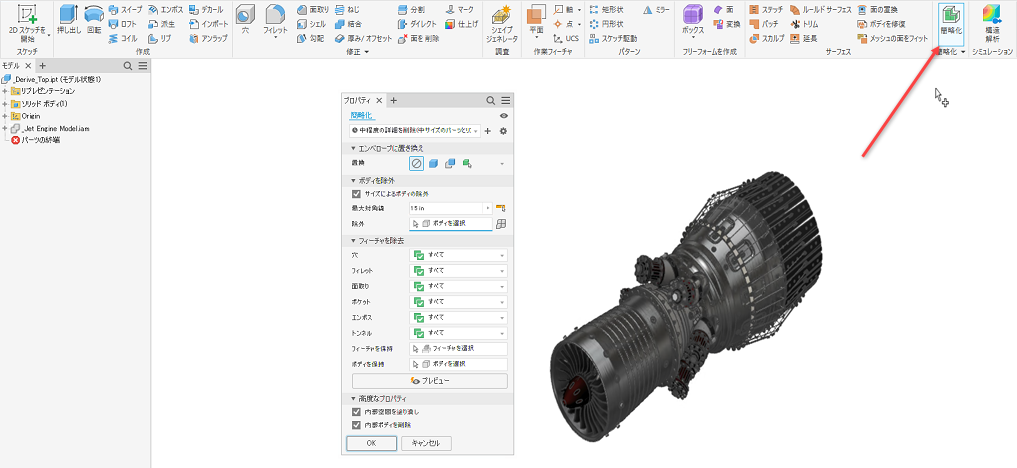The height and width of the screenshot is (468, 1017).
Task: Confirm with the OK button
Action: click(371, 443)
